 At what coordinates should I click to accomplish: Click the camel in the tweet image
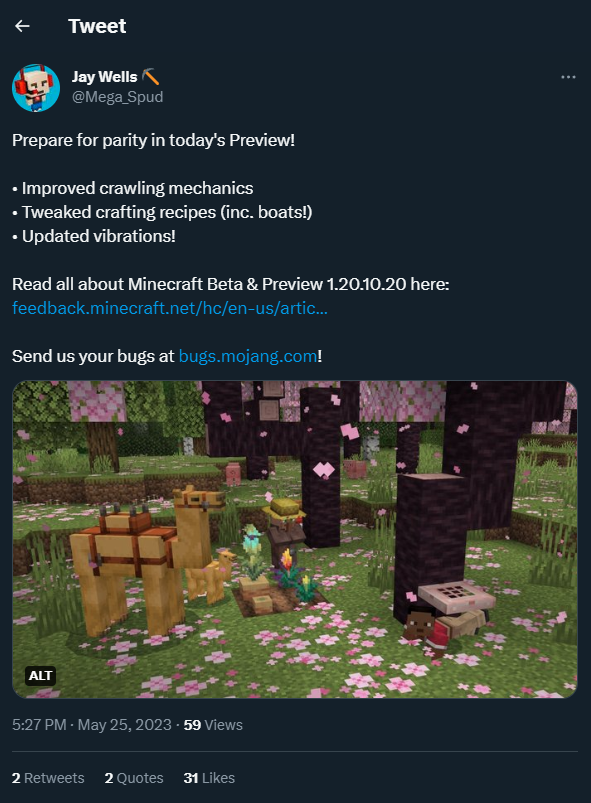click(143, 558)
